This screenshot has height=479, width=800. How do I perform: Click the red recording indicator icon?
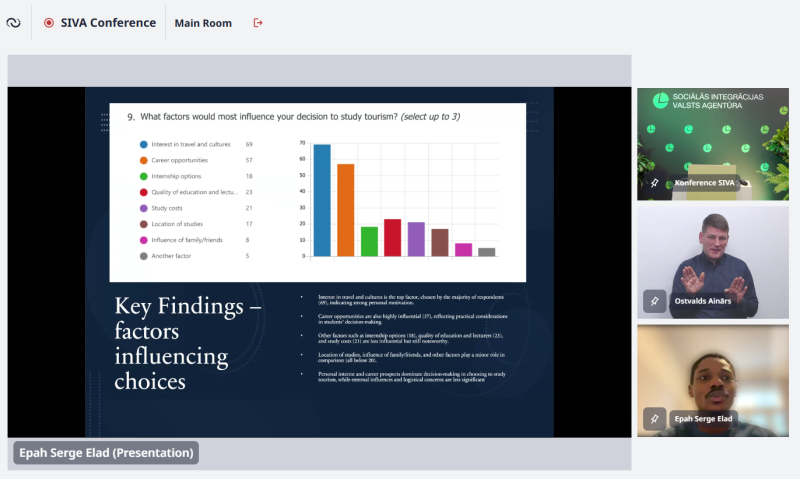(x=49, y=22)
